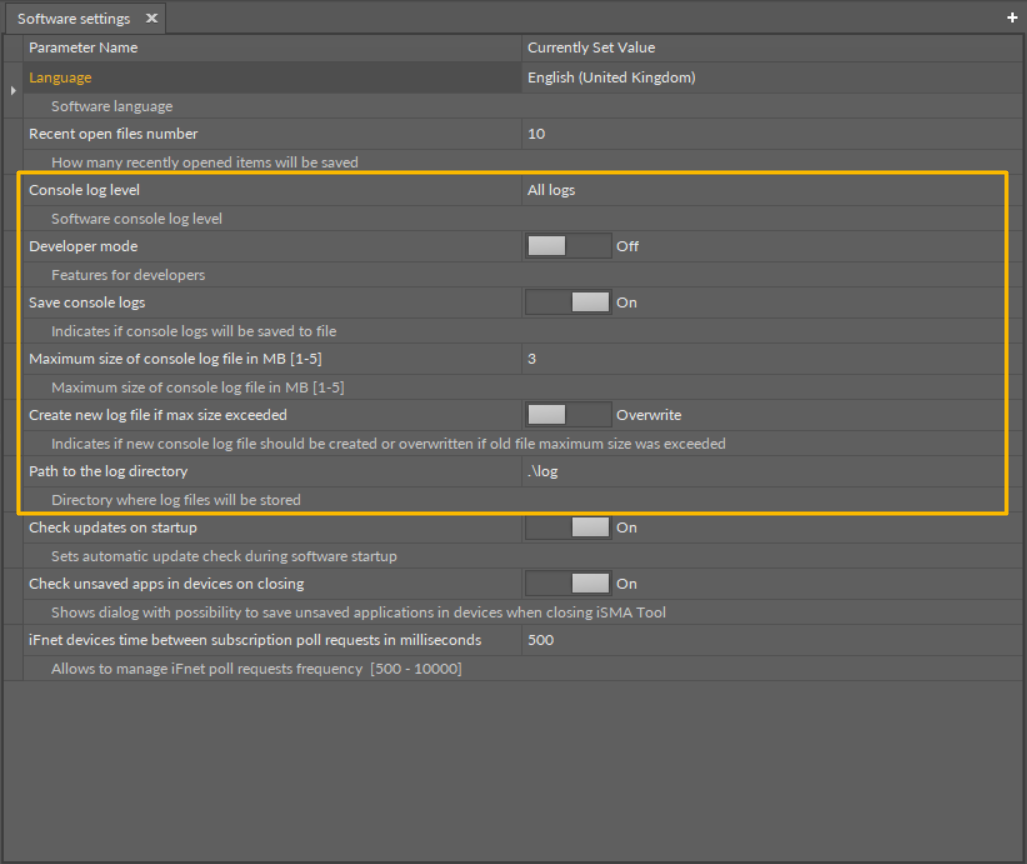Enable Developer mode
This screenshot has width=1027, height=864.
coord(568,245)
